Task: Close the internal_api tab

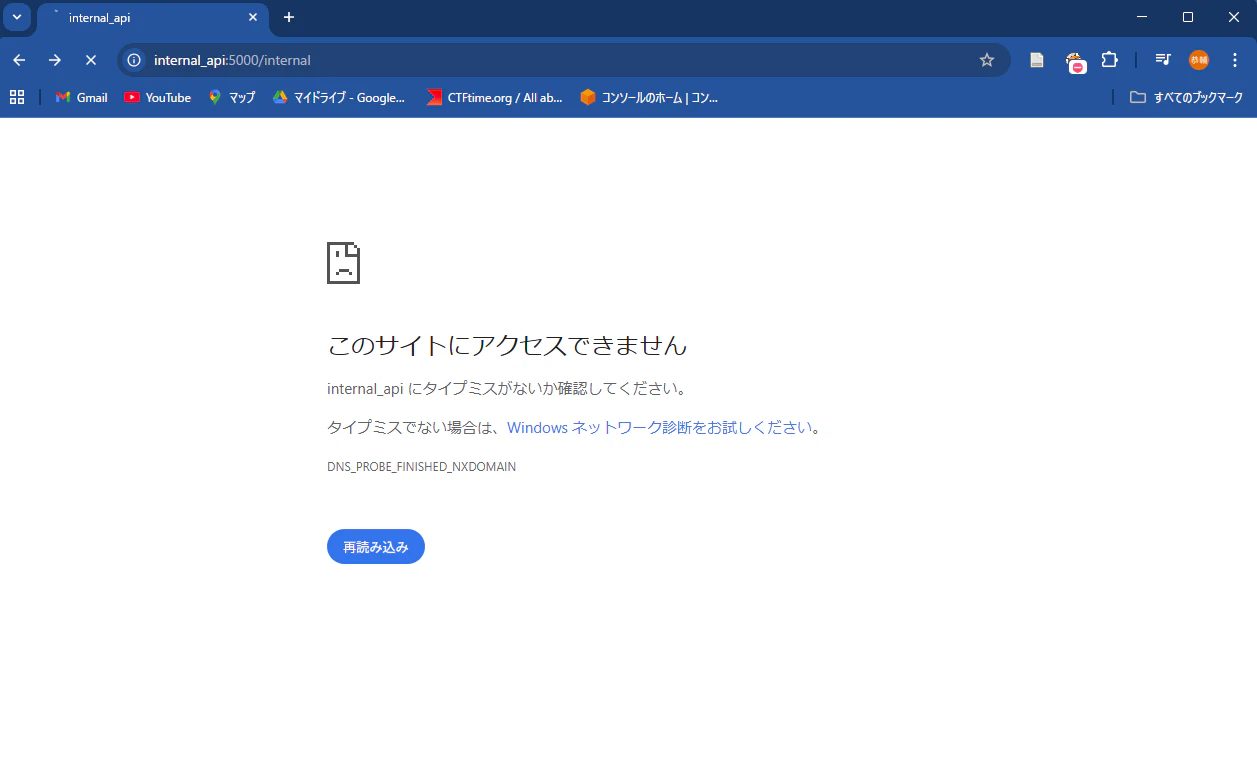Action: tap(252, 18)
